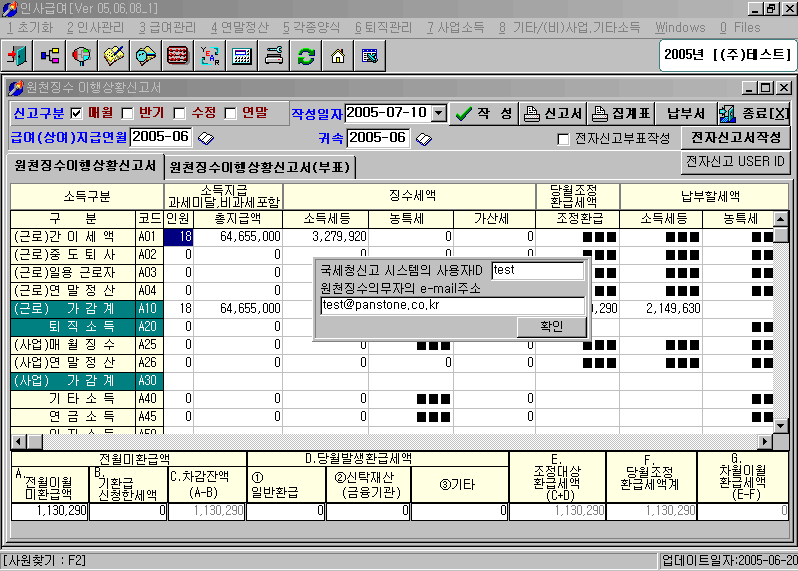This screenshot has width=798, height=571.
Task: Open the 3 급여관리 menu
Action: (x=166, y=27)
